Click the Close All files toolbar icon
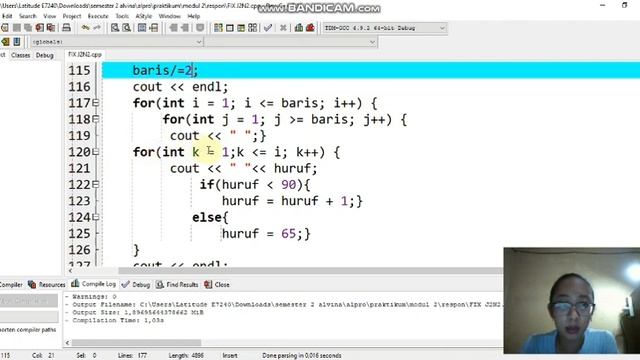 (x=51, y=28)
